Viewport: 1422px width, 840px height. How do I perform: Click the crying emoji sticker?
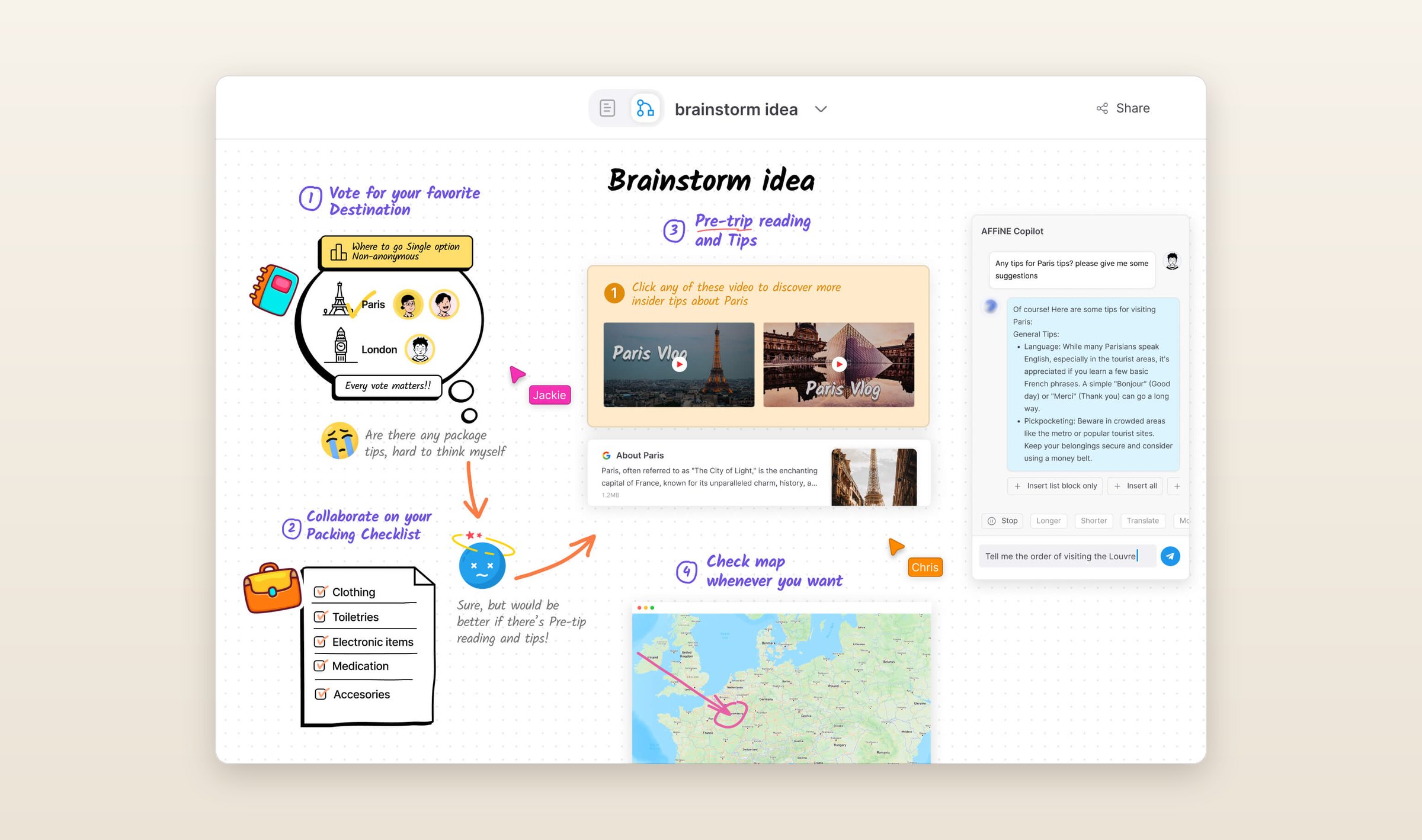click(x=340, y=441)
